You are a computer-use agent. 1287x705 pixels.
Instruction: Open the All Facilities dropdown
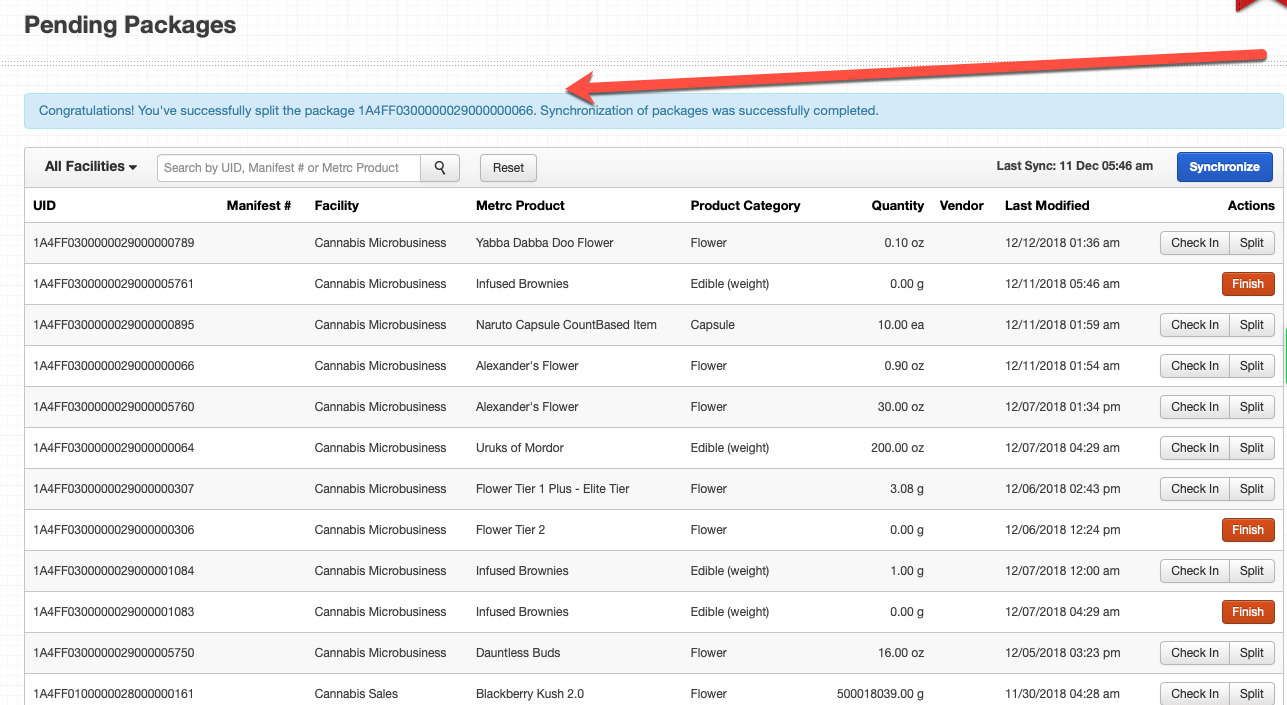pyautogui.click(x=88, y=166)
